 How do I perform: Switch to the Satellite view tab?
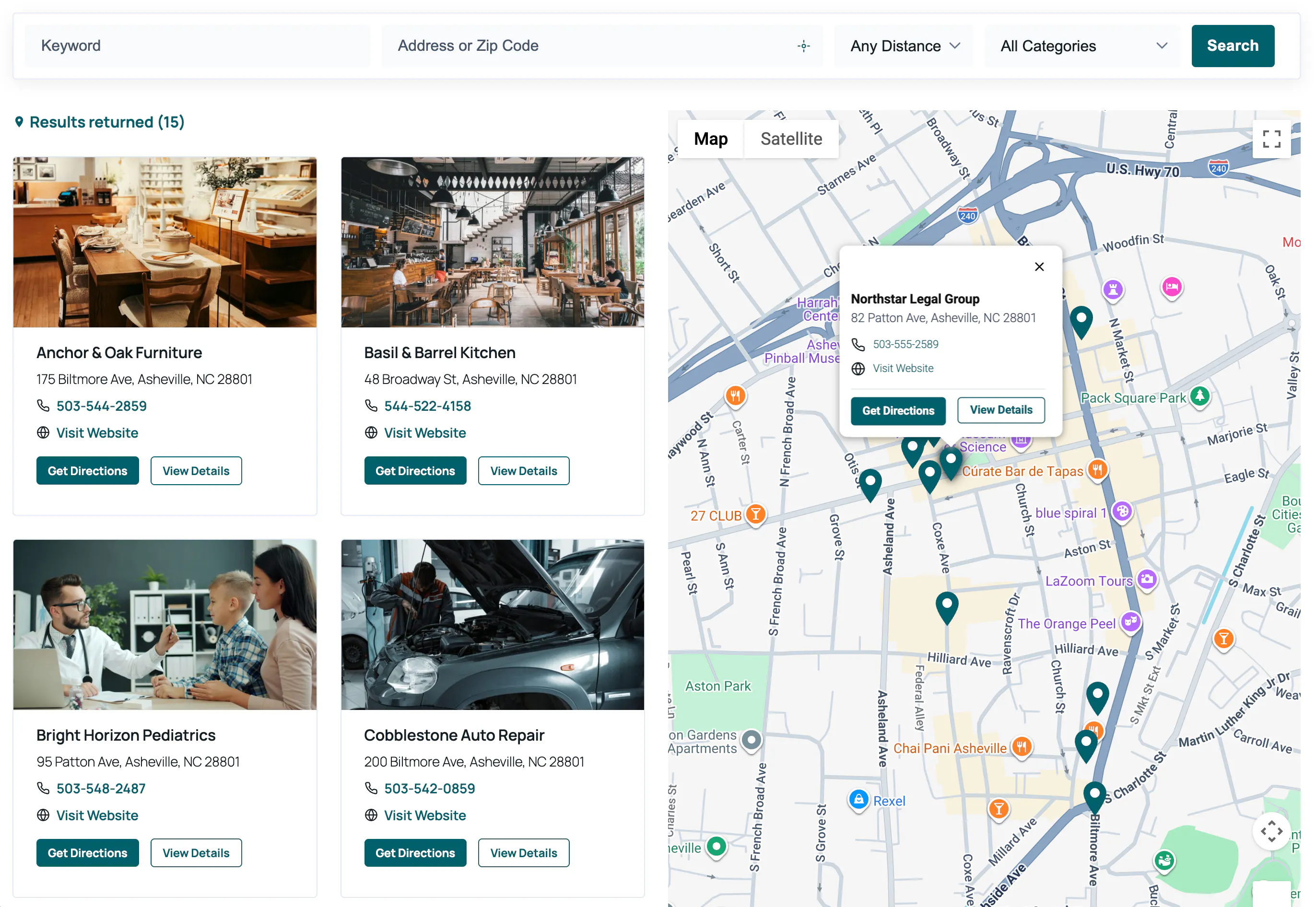791,139
